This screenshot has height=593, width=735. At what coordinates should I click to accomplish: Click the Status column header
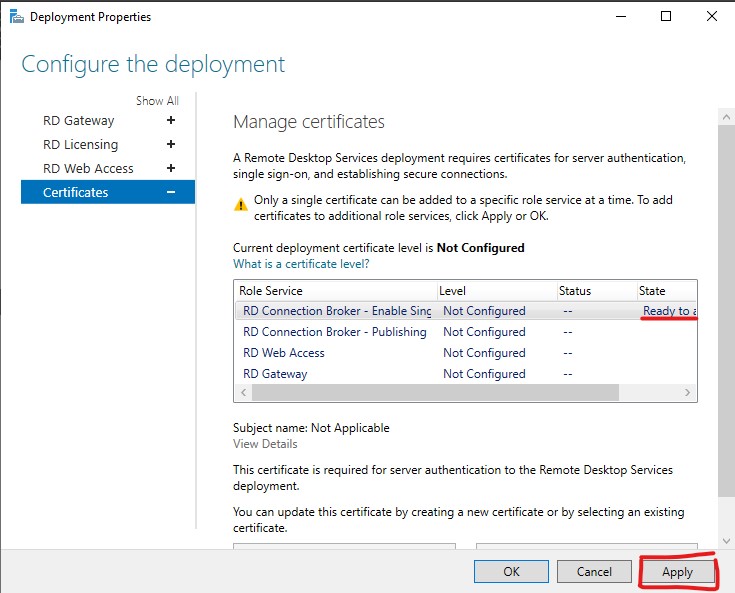(597, 291)
